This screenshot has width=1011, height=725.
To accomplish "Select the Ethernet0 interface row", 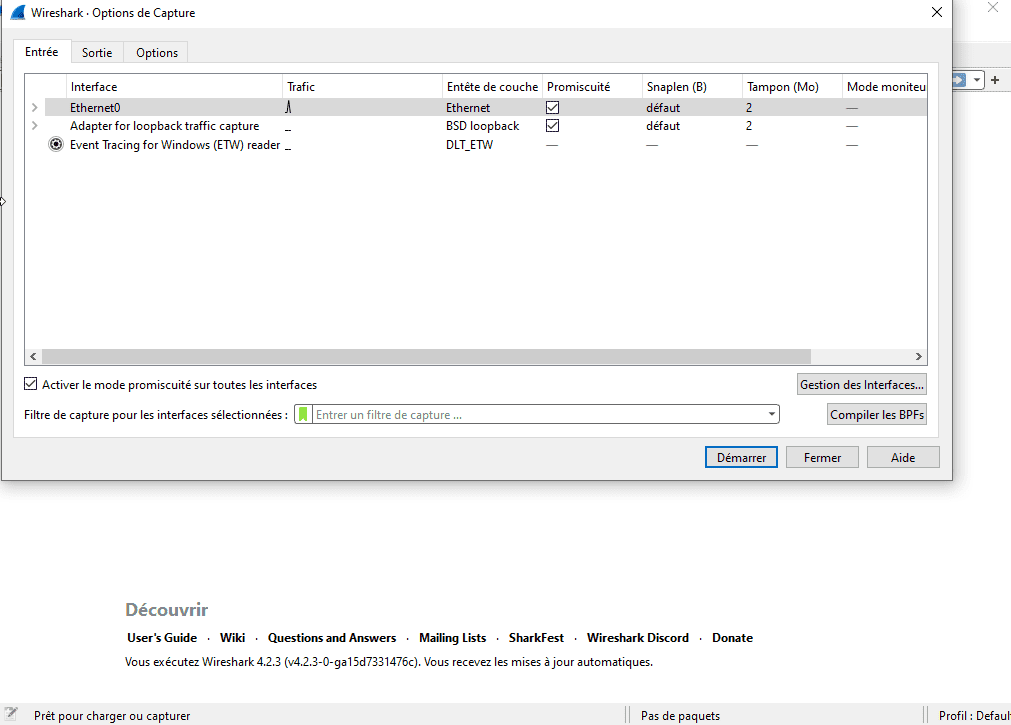I will click(486, 107).
